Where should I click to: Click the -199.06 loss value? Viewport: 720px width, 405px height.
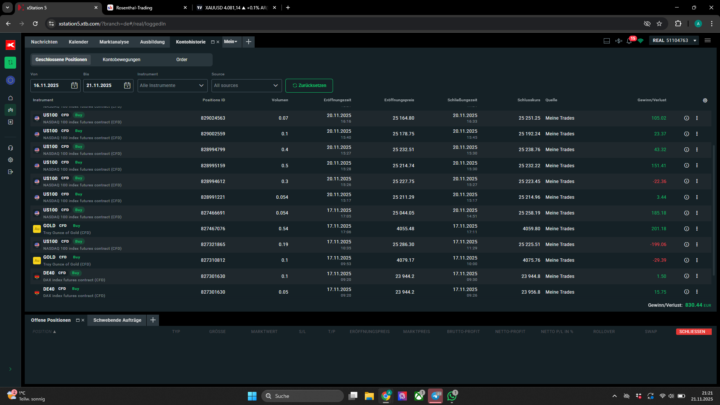(658, 244)
